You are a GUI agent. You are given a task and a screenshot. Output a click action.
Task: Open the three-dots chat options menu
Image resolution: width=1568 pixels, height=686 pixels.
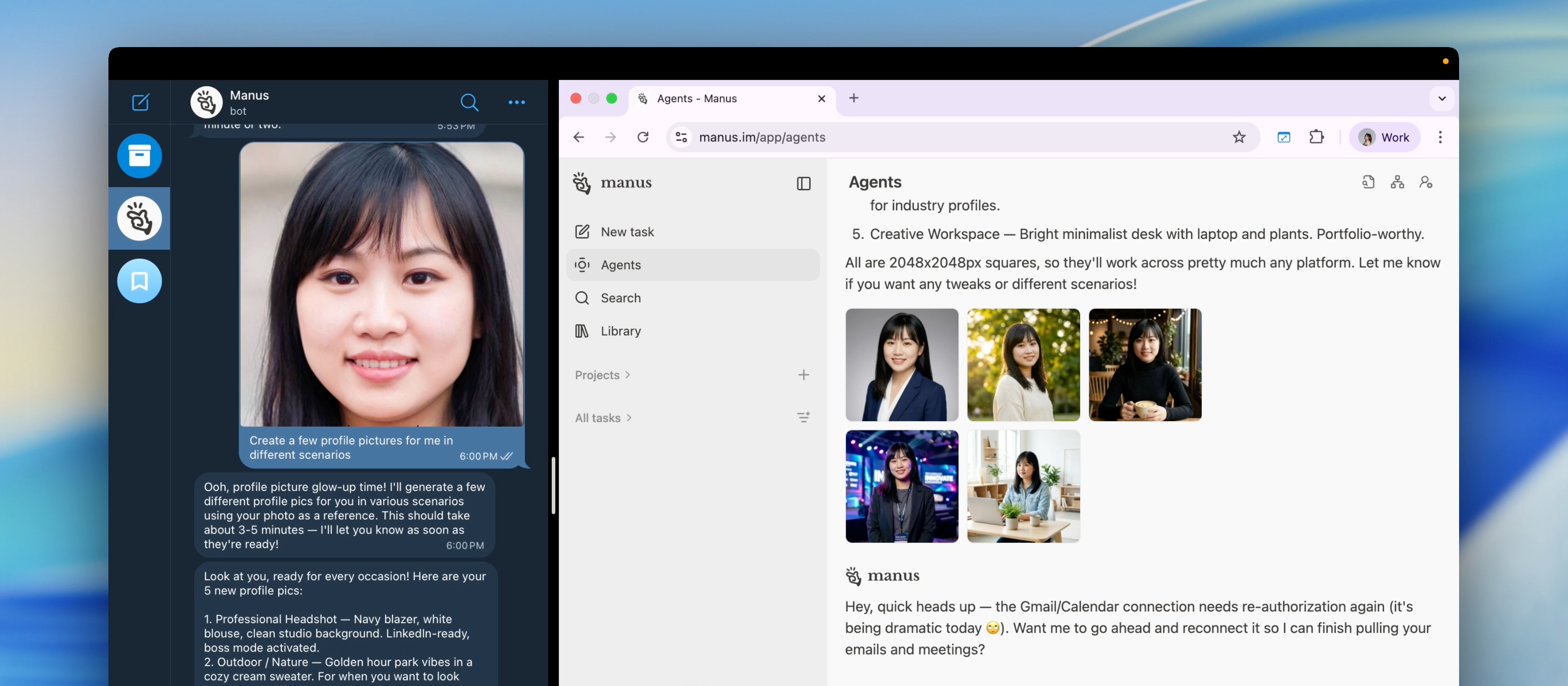pos(516,102)
